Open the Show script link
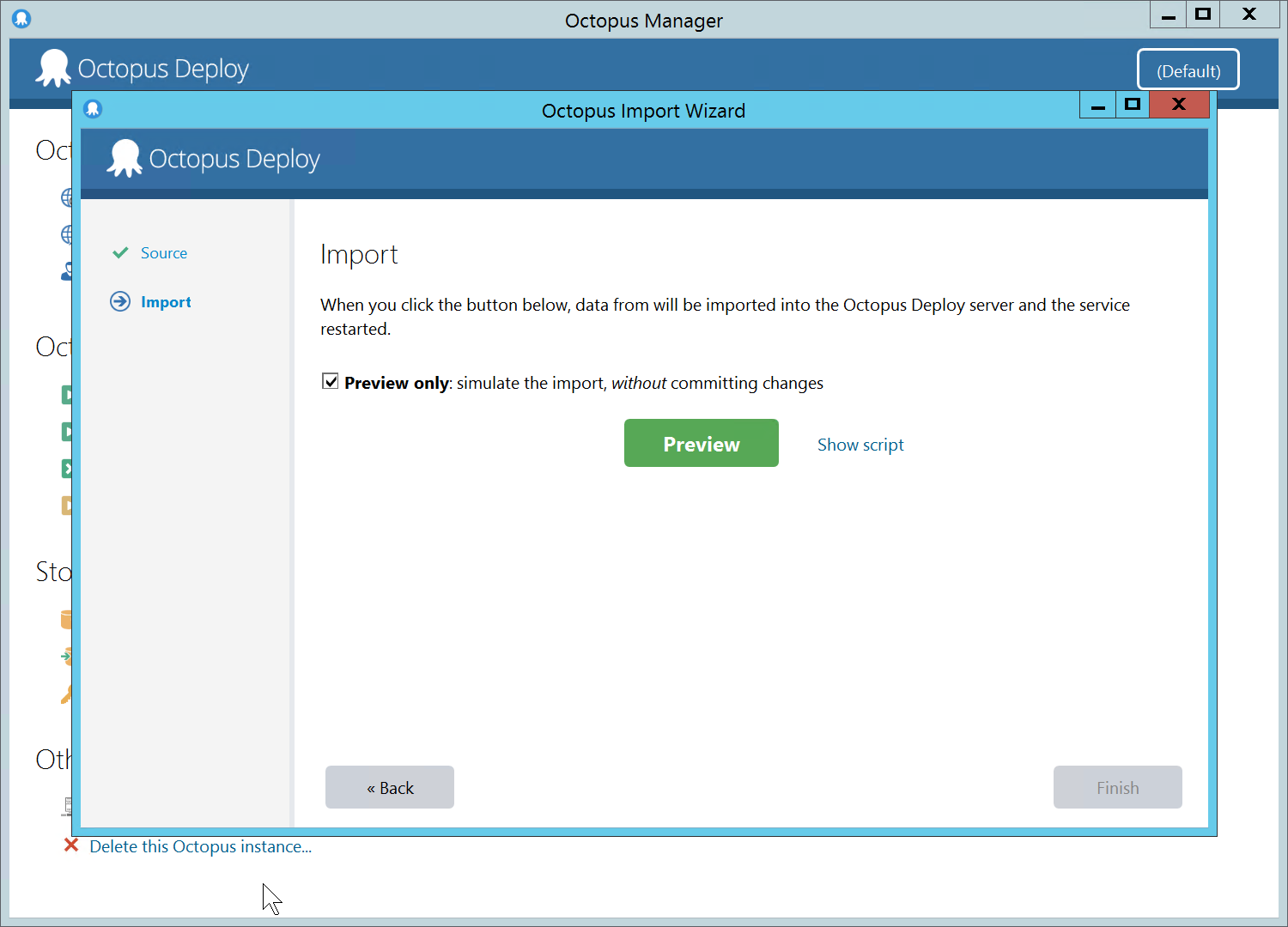Viewport: 1288px width, 927px height. click(860, 445)
